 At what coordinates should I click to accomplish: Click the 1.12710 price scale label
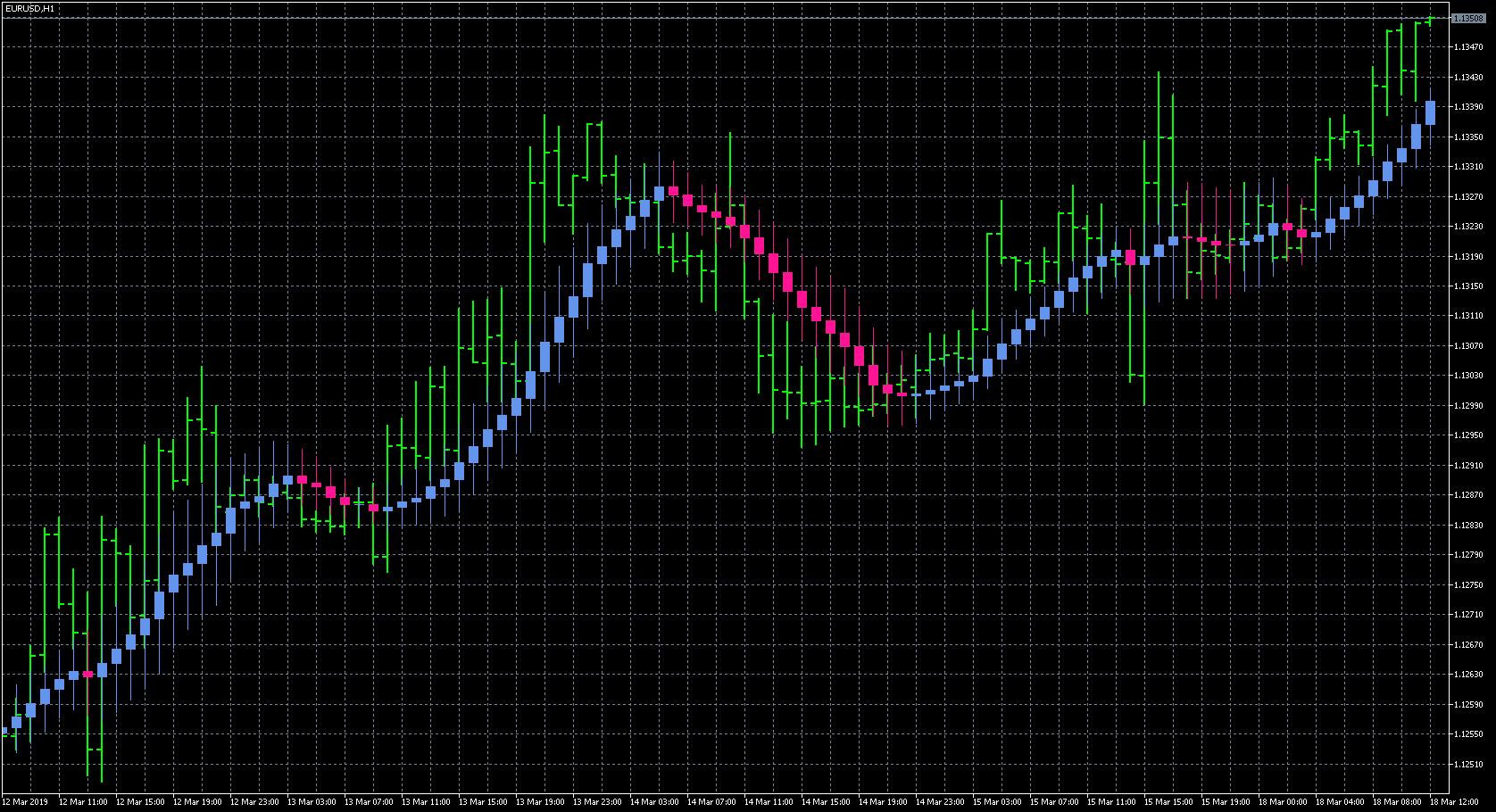(x=1468, y=615)
